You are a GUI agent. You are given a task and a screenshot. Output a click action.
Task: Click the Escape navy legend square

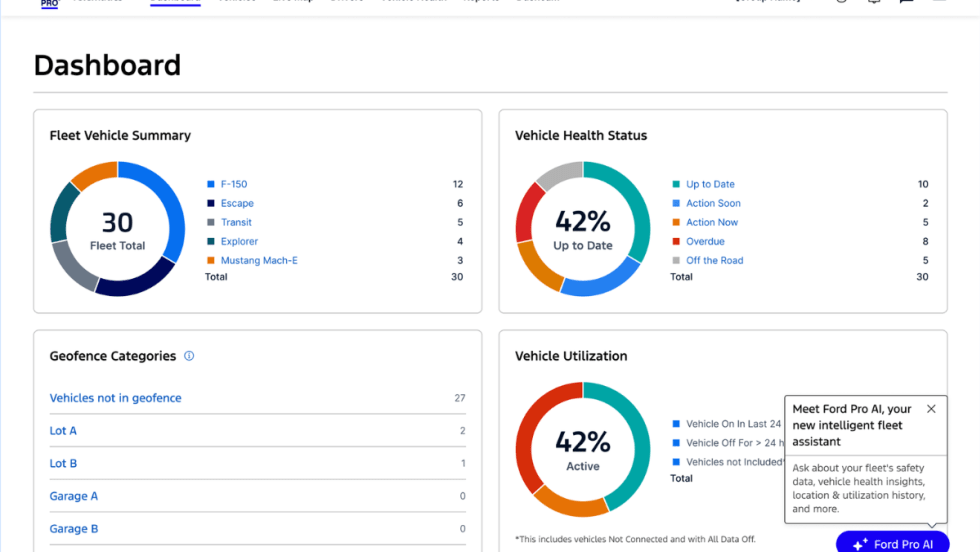[x=211, y=203]
